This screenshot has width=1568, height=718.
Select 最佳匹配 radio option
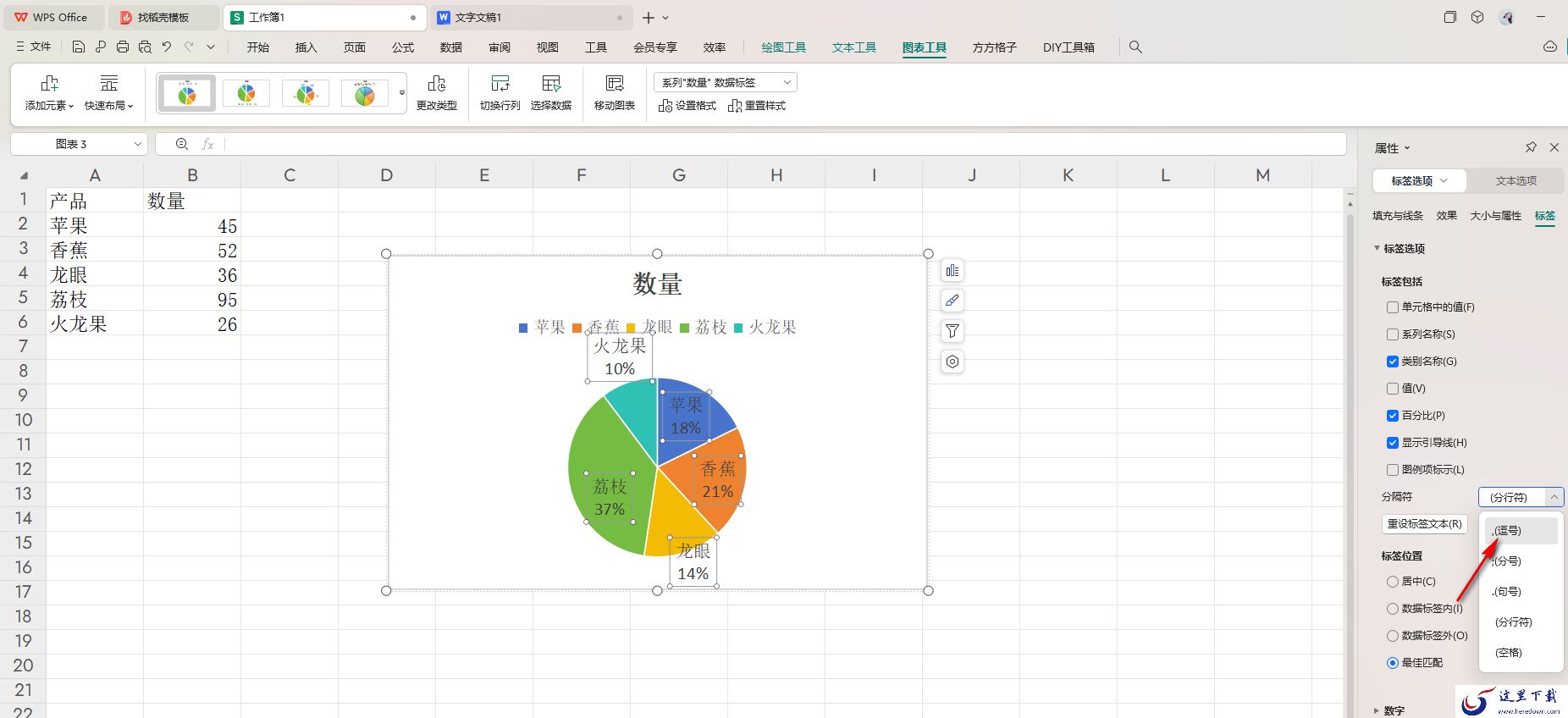click(1393, 663)
